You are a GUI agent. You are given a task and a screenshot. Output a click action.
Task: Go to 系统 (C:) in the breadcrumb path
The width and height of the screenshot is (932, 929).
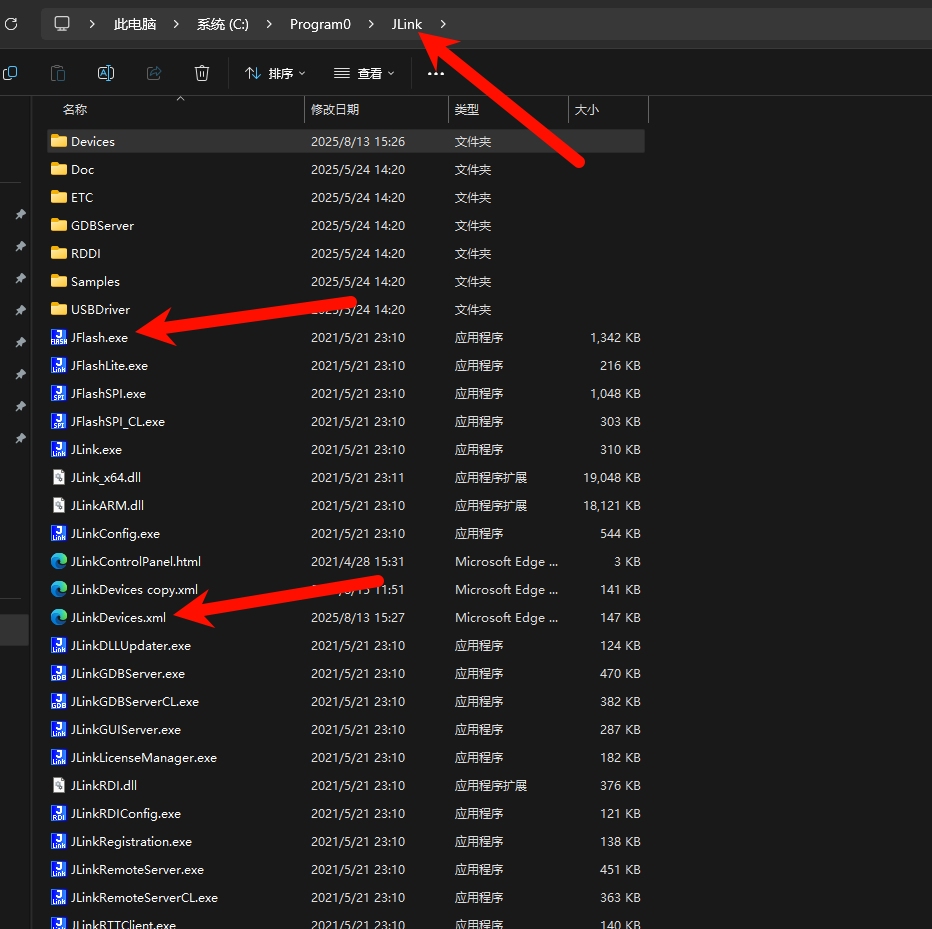[223, 24]
